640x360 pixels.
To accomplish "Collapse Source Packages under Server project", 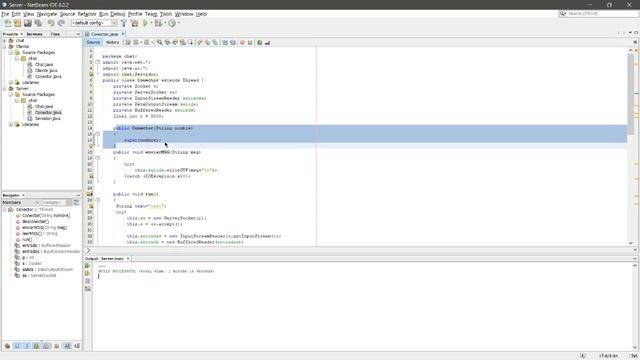I will click(11, 94).
